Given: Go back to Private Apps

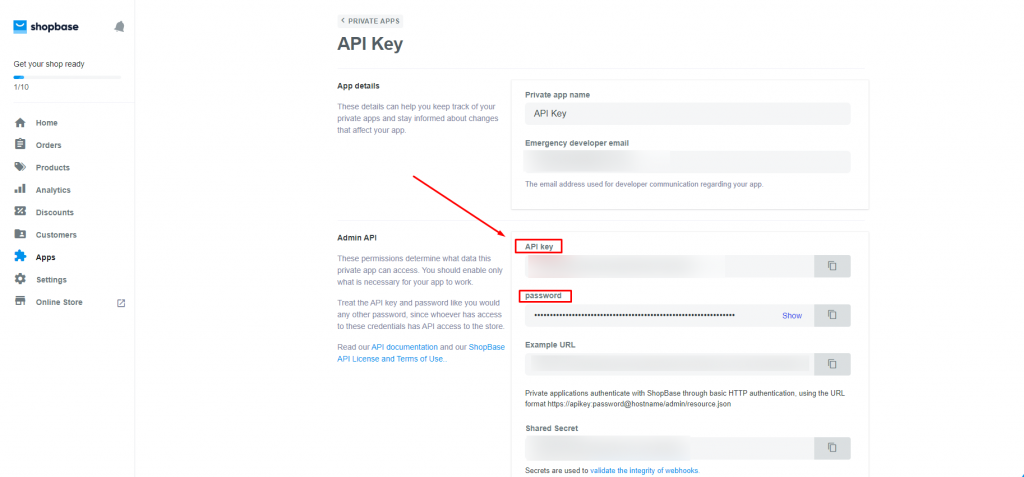Looking at the screenshot, I should (x=370, y=21).
